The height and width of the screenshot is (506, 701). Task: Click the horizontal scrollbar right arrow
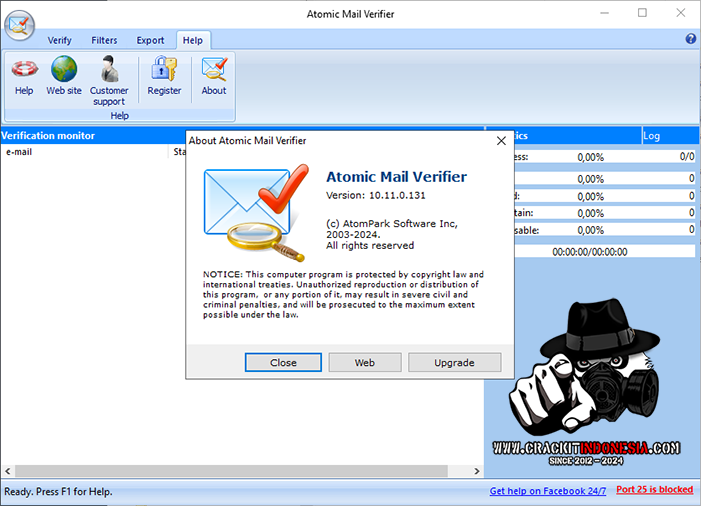[477, 471]
